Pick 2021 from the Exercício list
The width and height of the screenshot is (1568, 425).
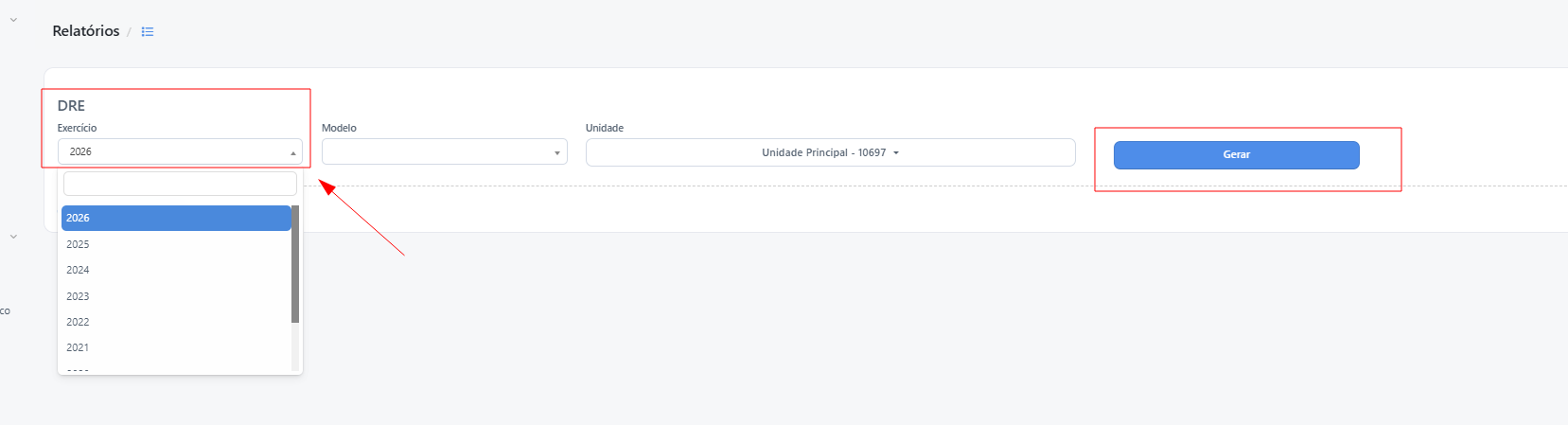click(176, 347)
